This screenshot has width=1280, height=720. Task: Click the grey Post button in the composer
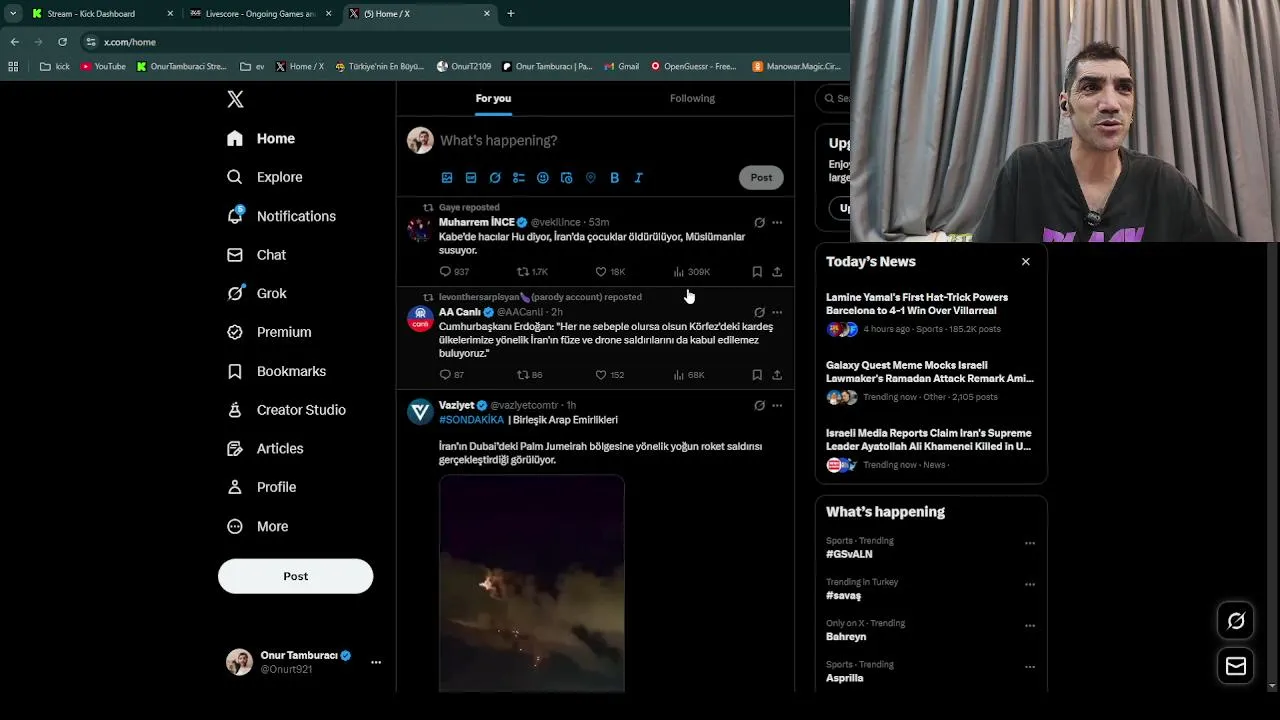pos(761,177)
